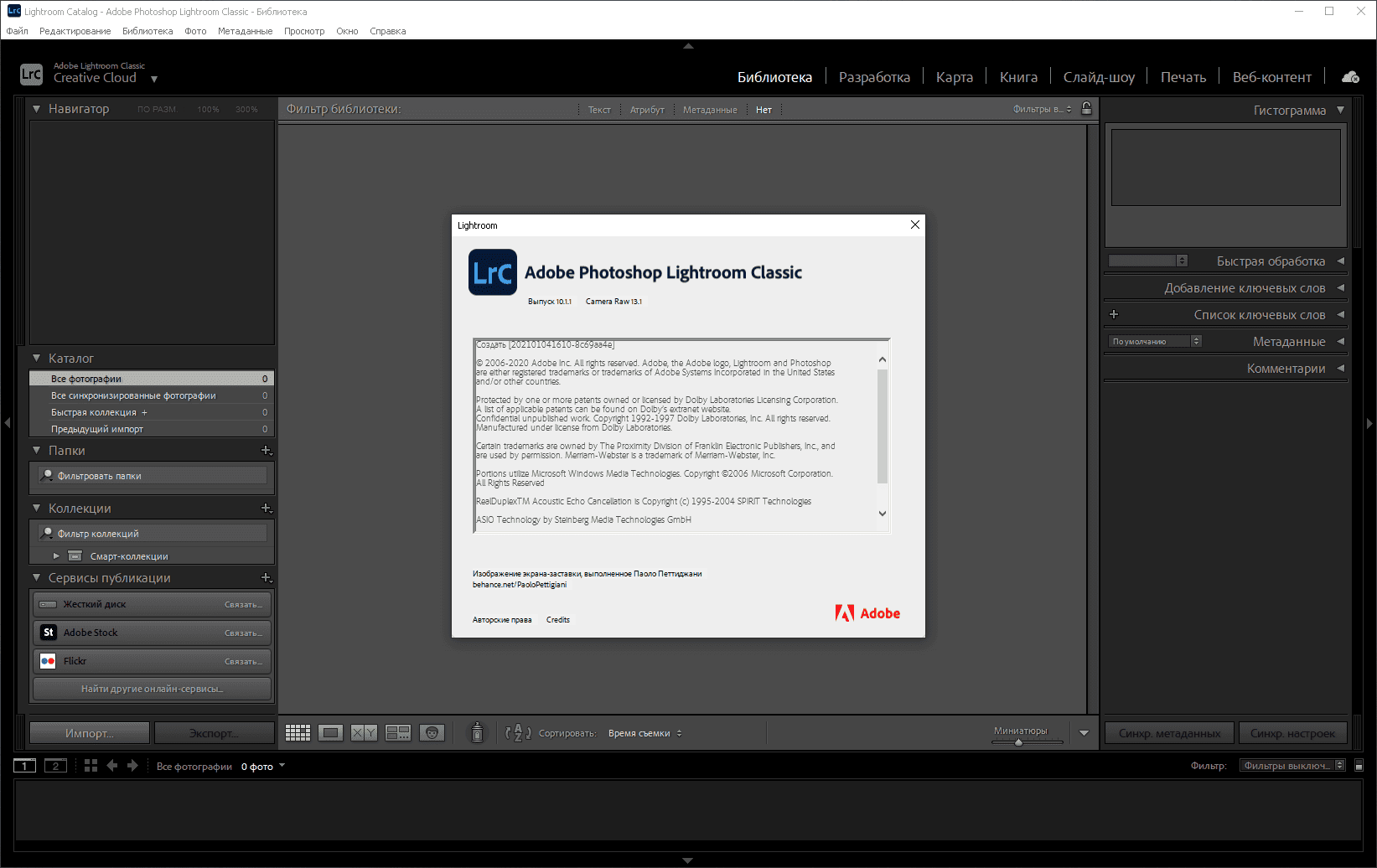Open the Метаданные menu

(x=245, y=31)
